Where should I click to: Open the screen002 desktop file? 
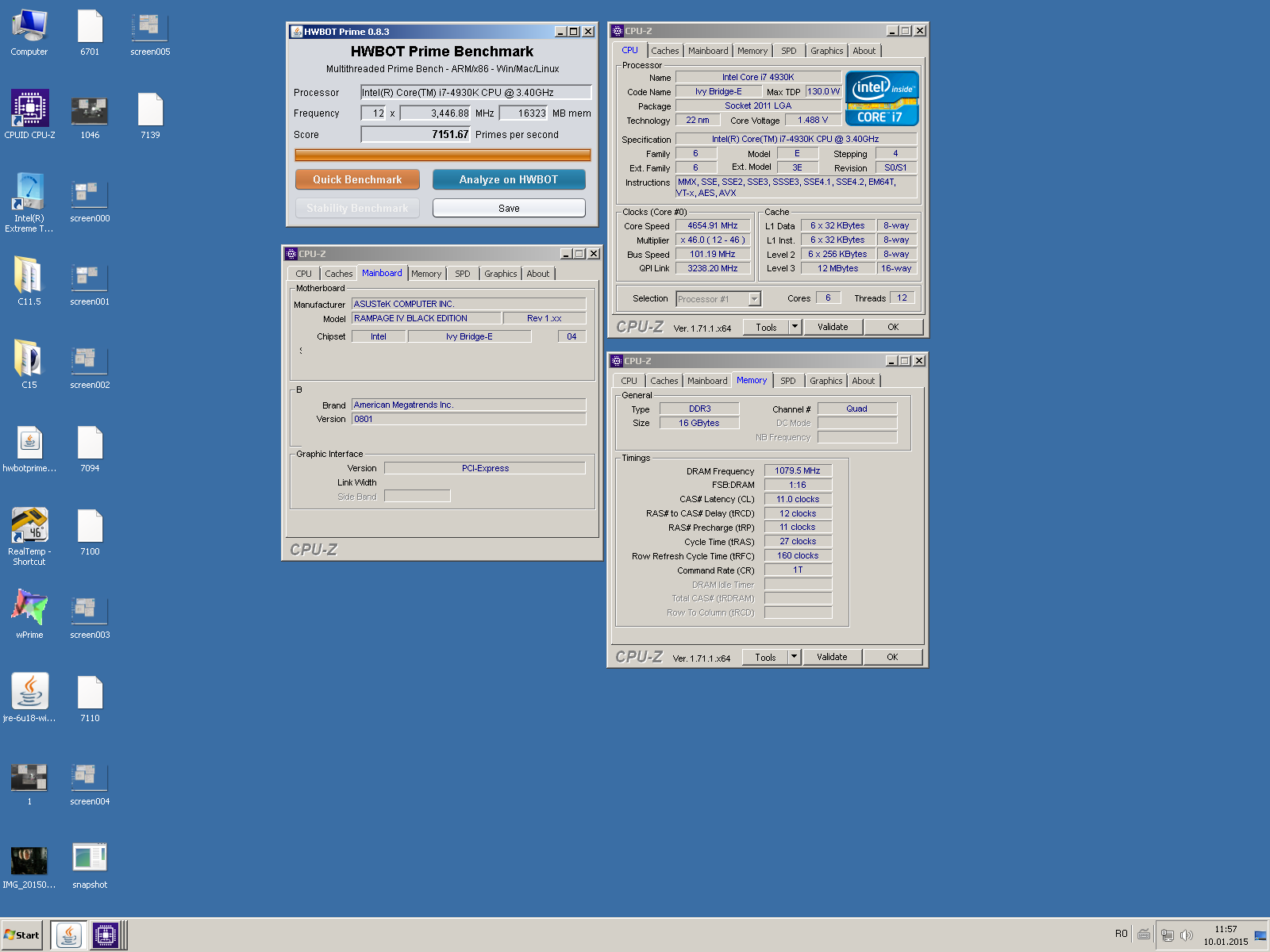[90, 366]
